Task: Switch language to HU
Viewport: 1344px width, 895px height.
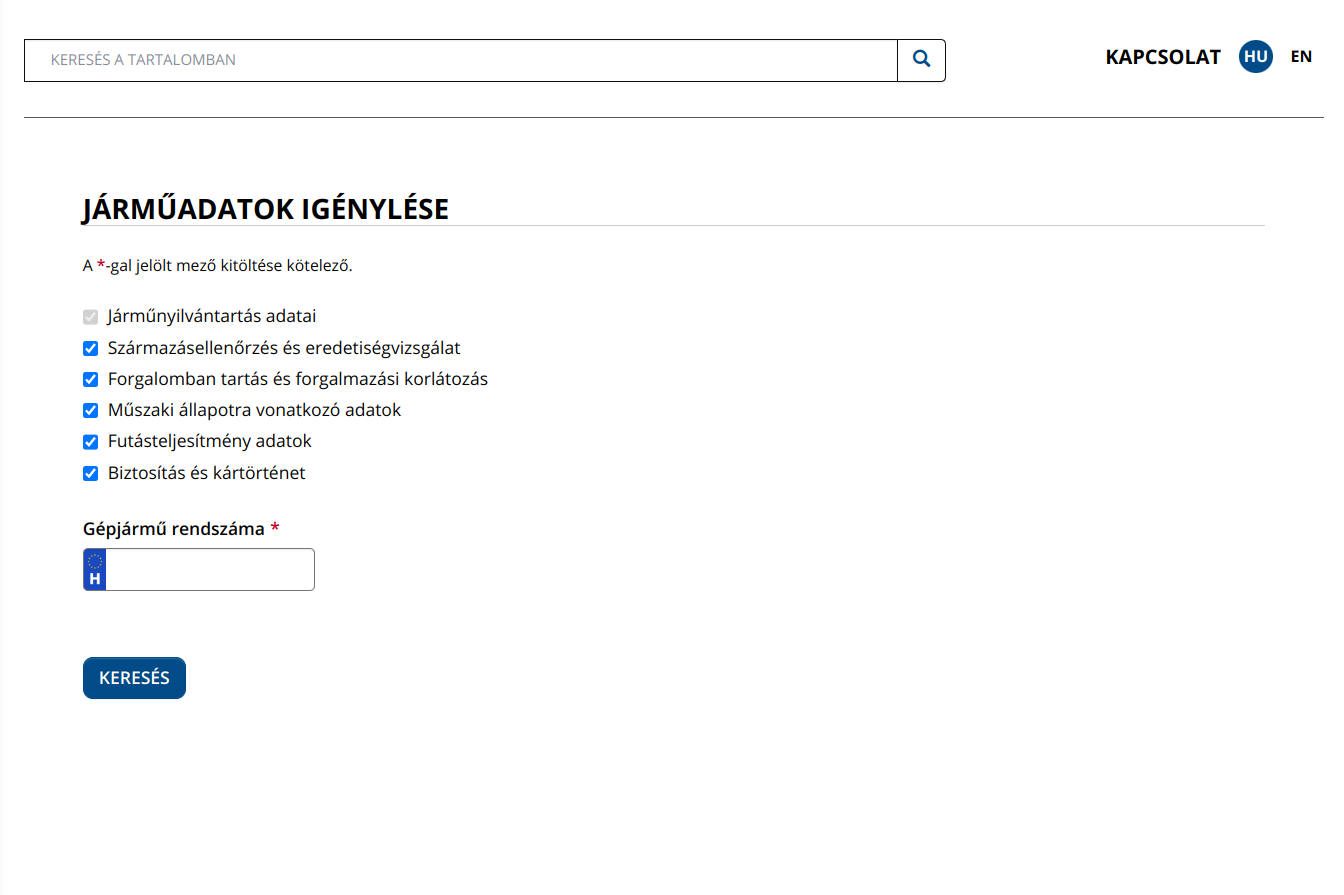Action: click(x=1255, y=57)
